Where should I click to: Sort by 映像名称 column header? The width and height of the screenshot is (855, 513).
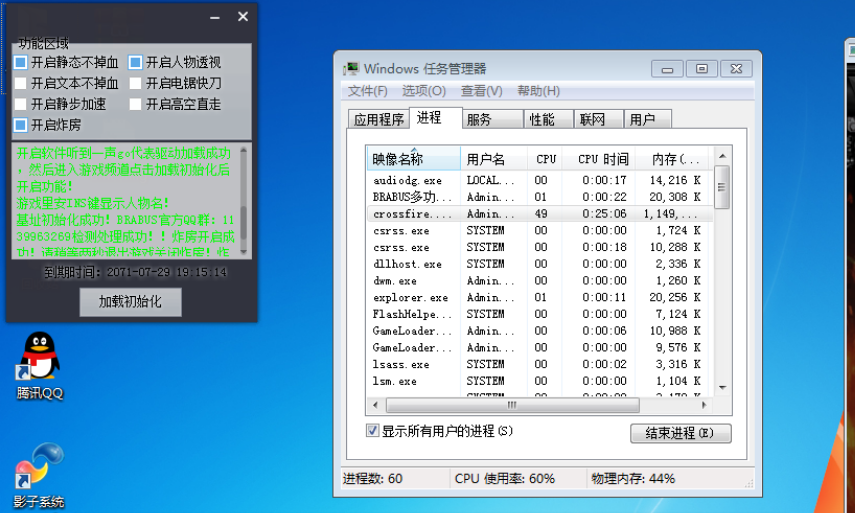[x=414, y=159]
